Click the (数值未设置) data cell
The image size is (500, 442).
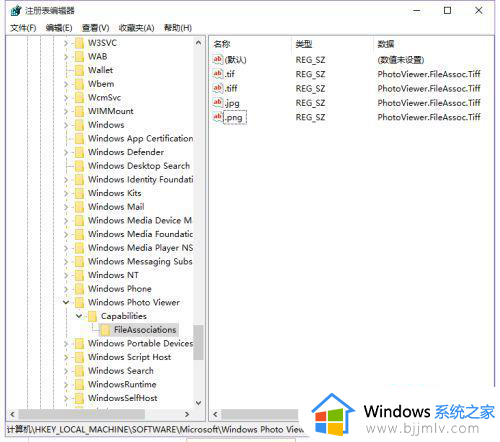401,60
